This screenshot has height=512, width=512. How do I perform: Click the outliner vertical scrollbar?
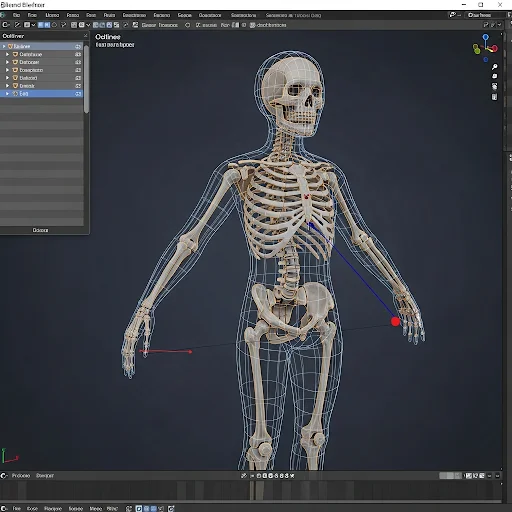(87, 79)
